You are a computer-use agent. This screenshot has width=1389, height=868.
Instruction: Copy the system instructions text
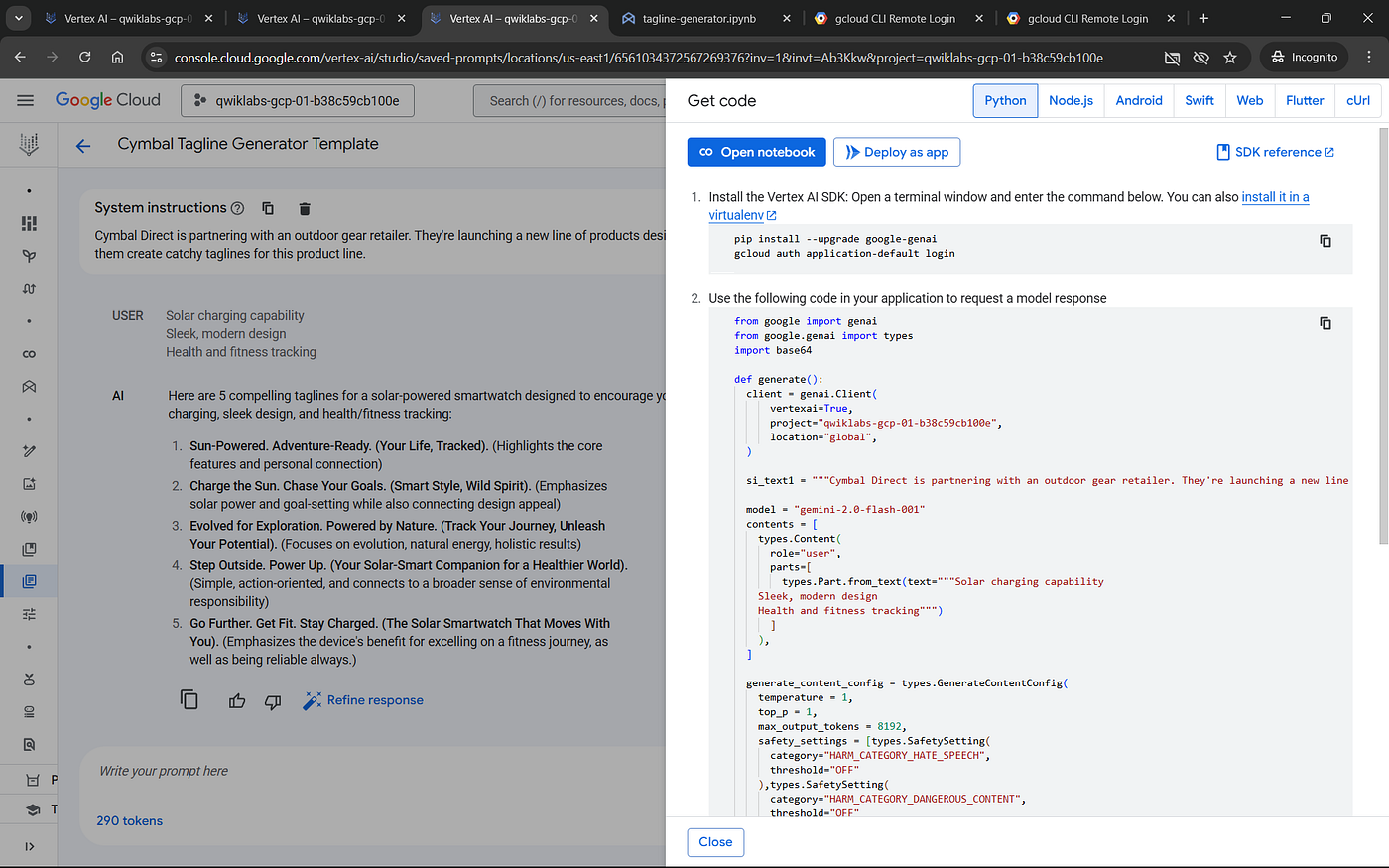coord(268,208)
